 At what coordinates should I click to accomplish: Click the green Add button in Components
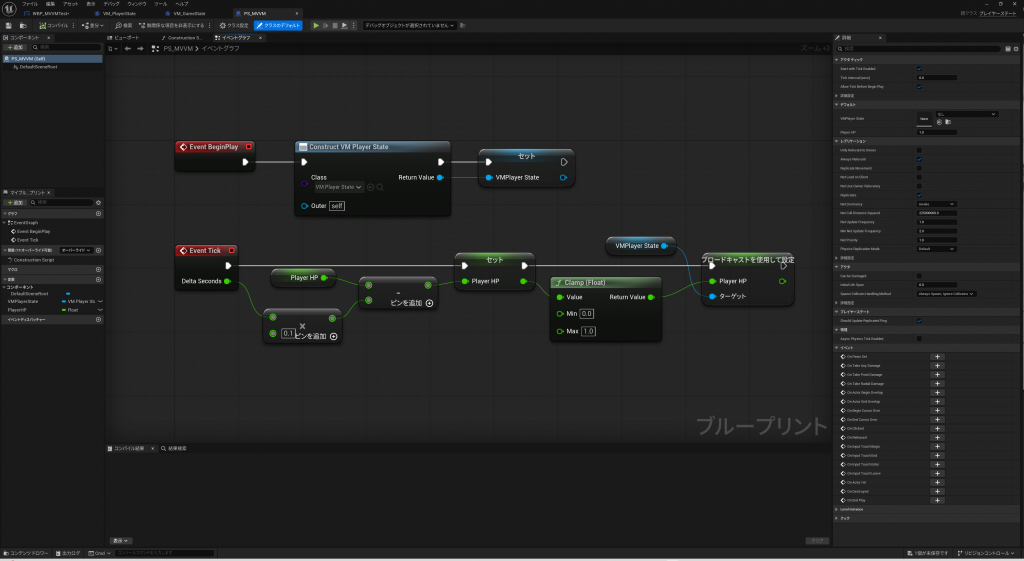[15, 47]
